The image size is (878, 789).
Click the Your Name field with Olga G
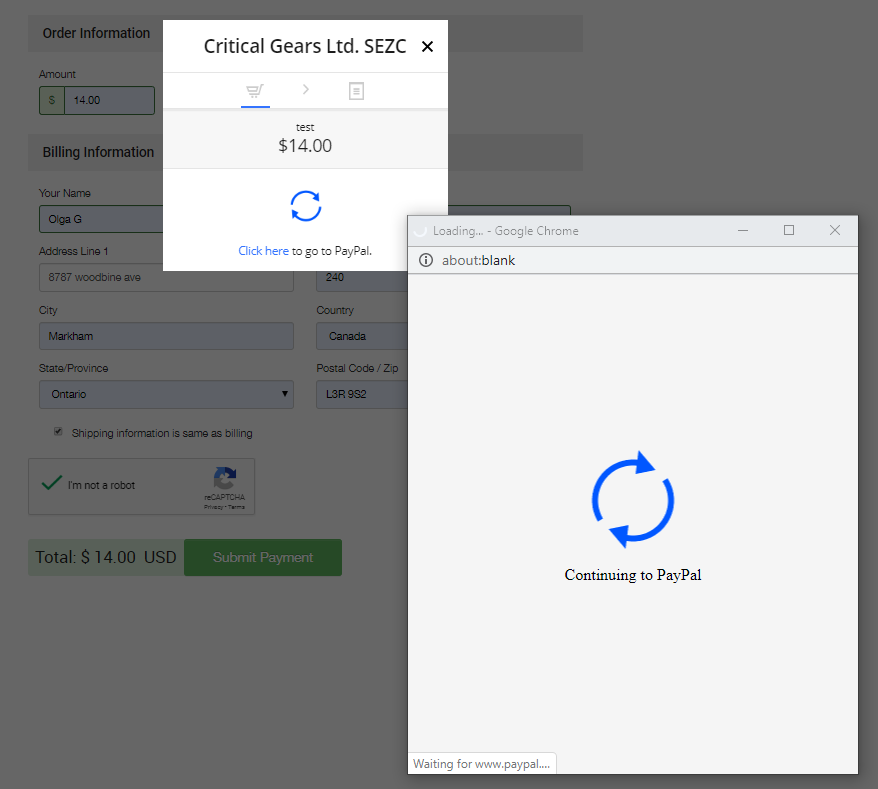click(101, 219)
